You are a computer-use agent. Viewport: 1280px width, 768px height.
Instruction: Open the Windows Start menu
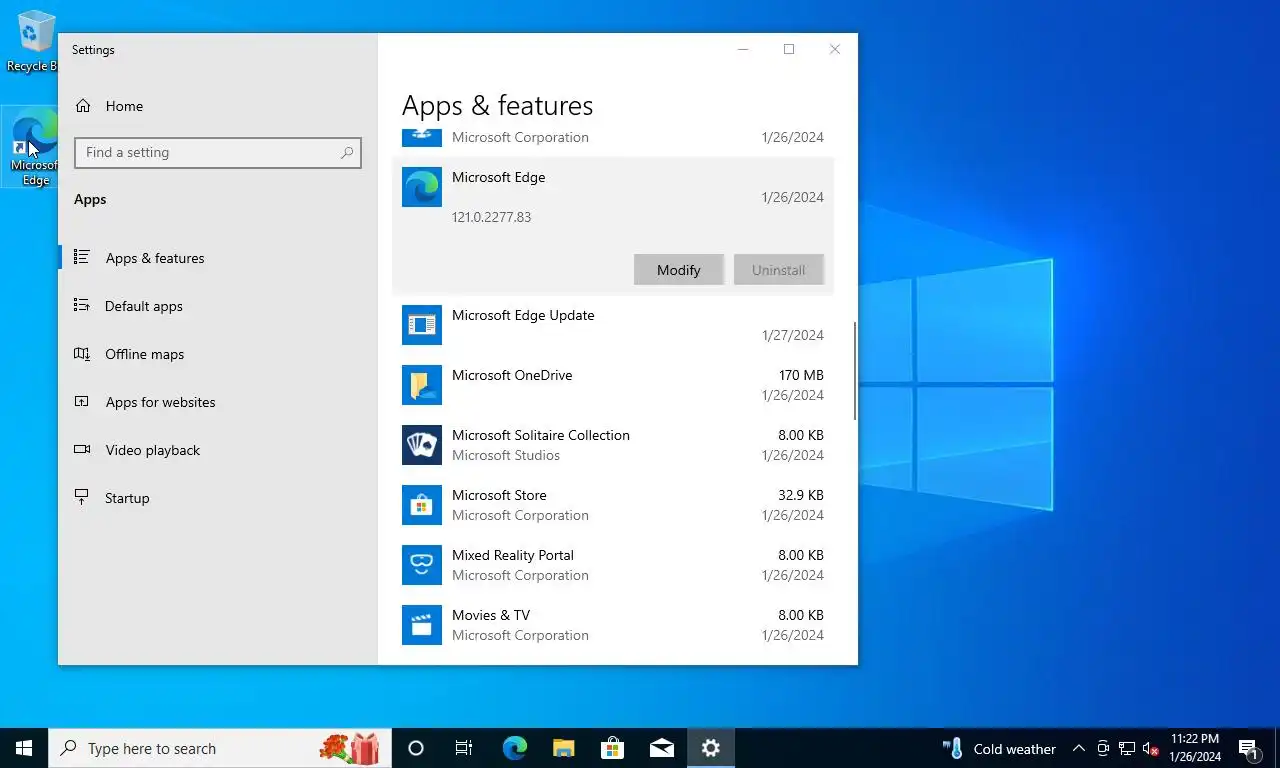(24, 748)
